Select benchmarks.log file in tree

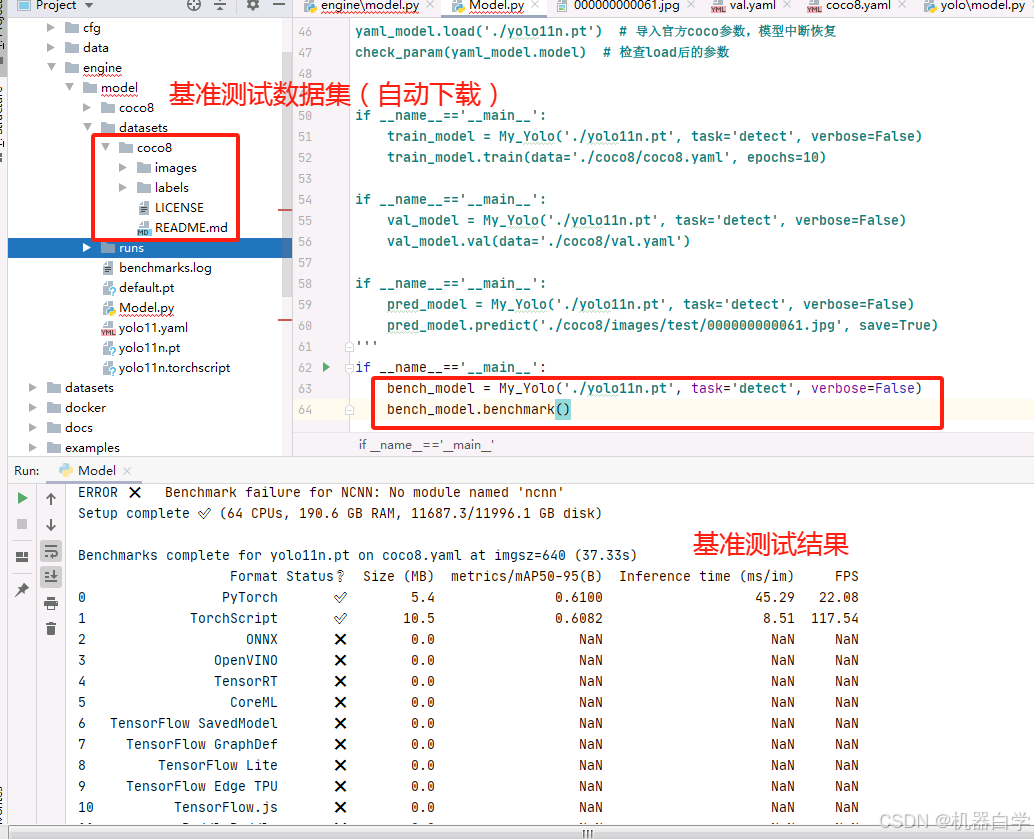(165, 268)
